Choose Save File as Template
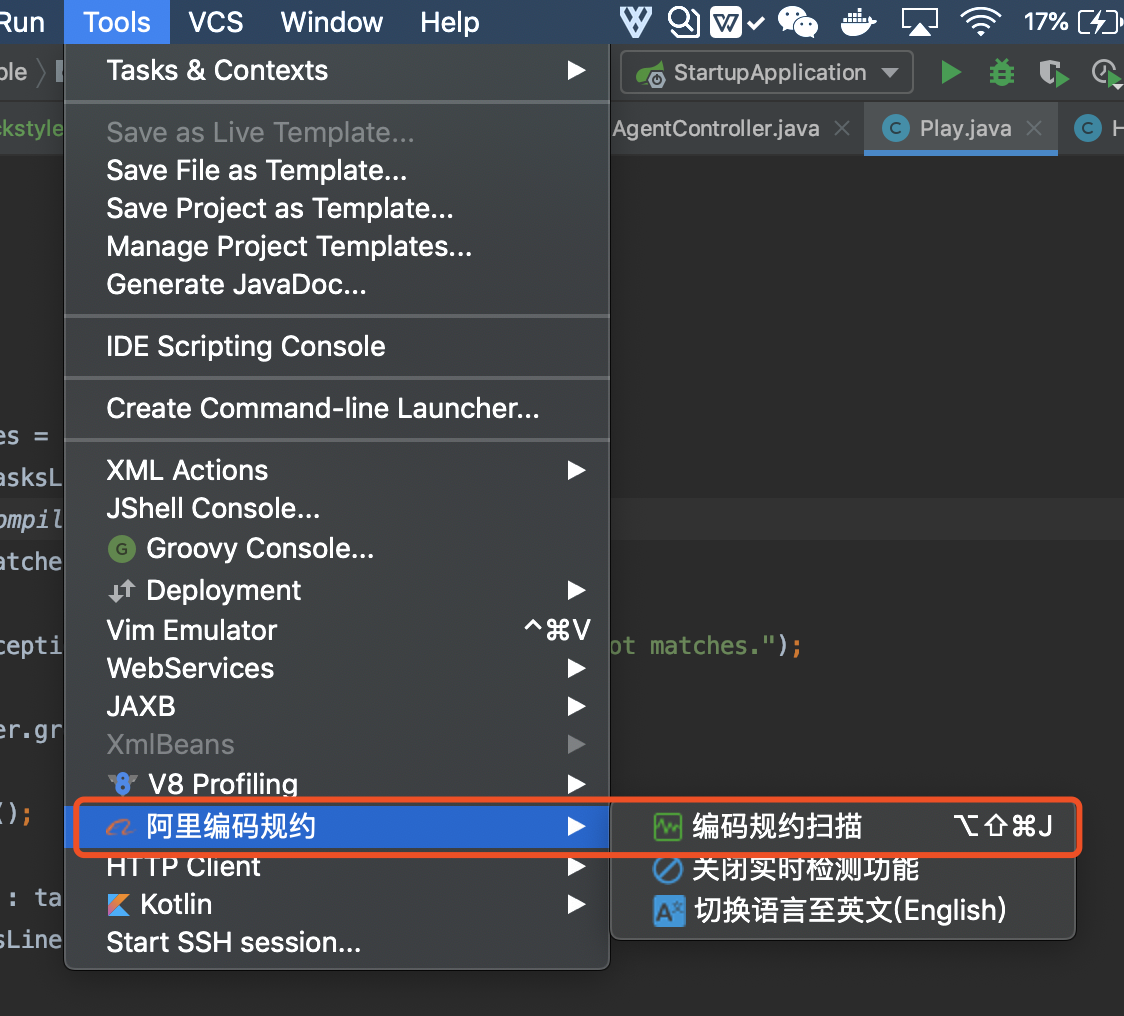The image size is (1124, 1016). pos(257,171)
